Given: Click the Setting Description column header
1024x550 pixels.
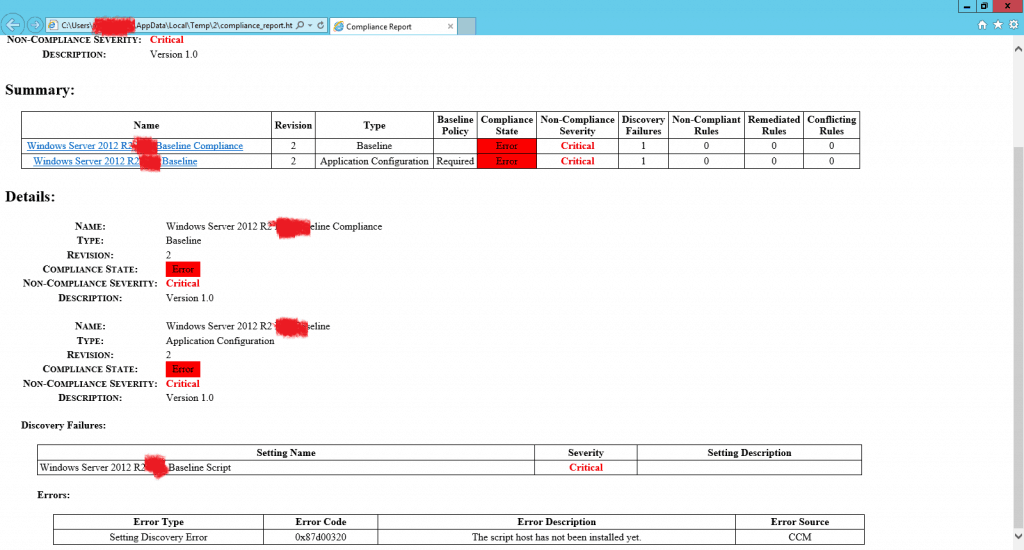Looking at the screenshot, I should [749, 453].
